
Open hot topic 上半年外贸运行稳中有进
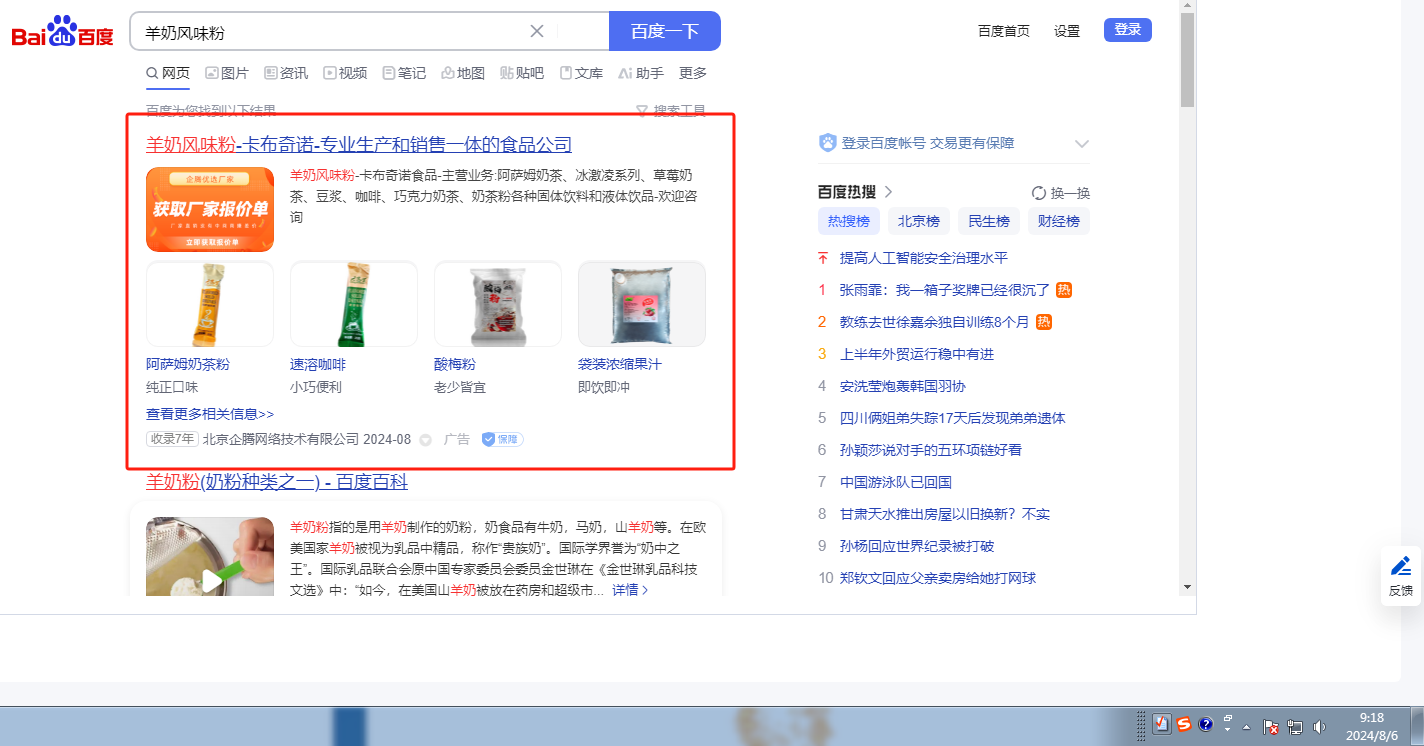(x=917, y=354)
